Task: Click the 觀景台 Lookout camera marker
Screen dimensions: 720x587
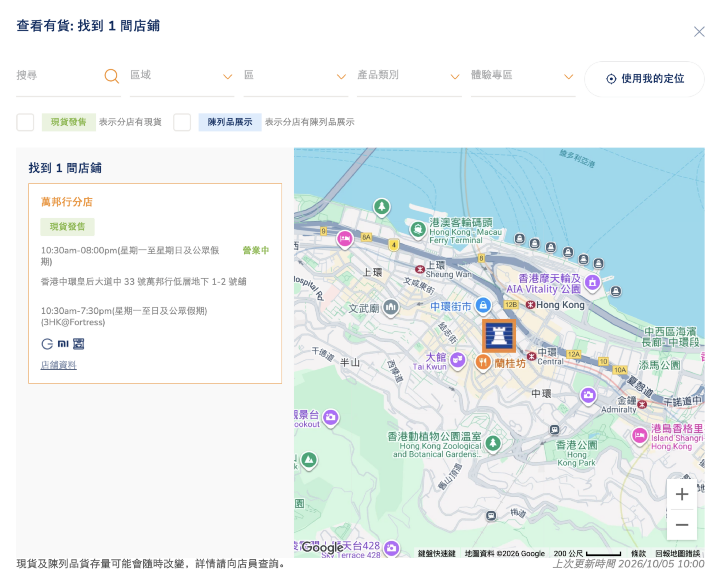Action: (331, 418)
